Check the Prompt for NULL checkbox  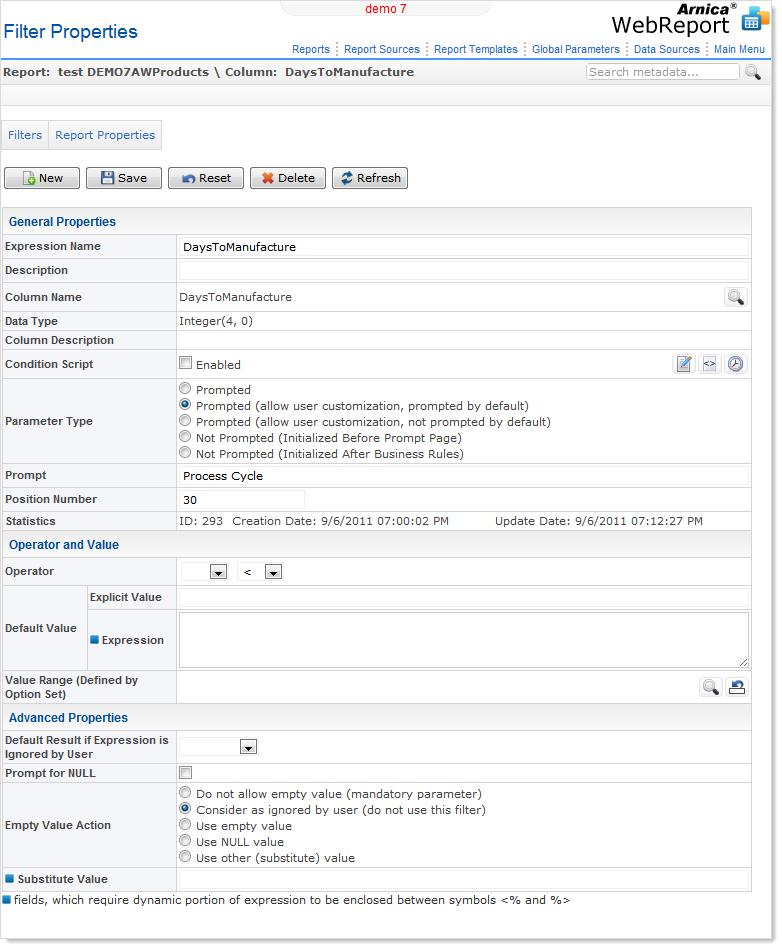[185, 772]
